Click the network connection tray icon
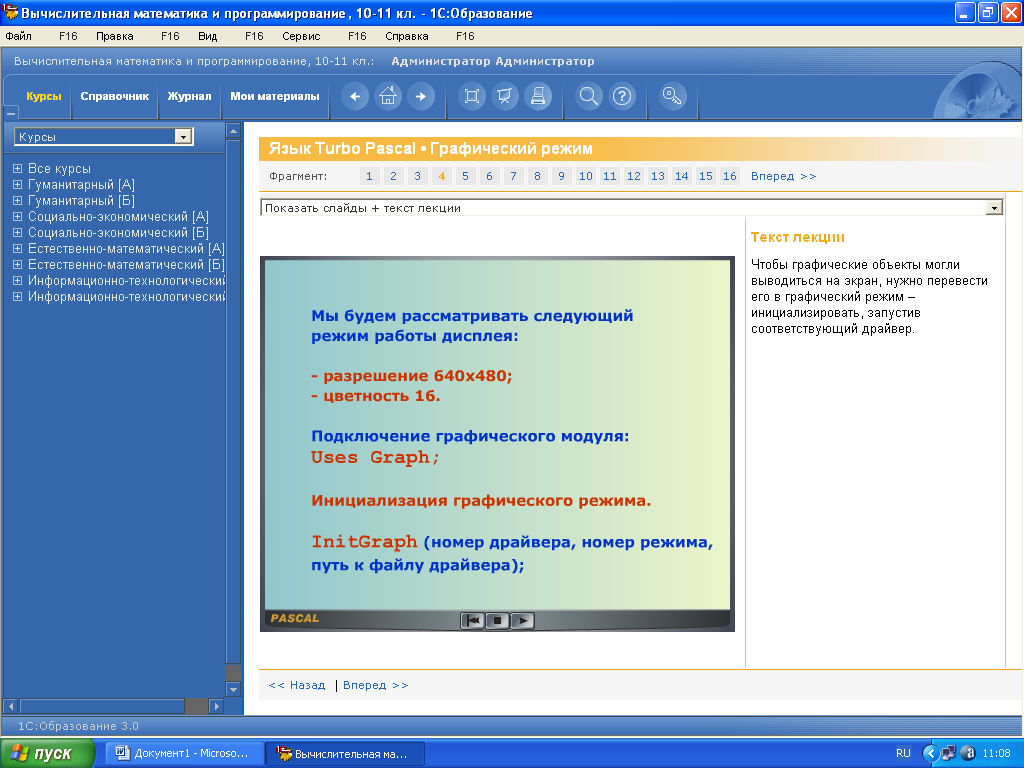This screenshot has height=768, width=1024. tap(948, 753)
